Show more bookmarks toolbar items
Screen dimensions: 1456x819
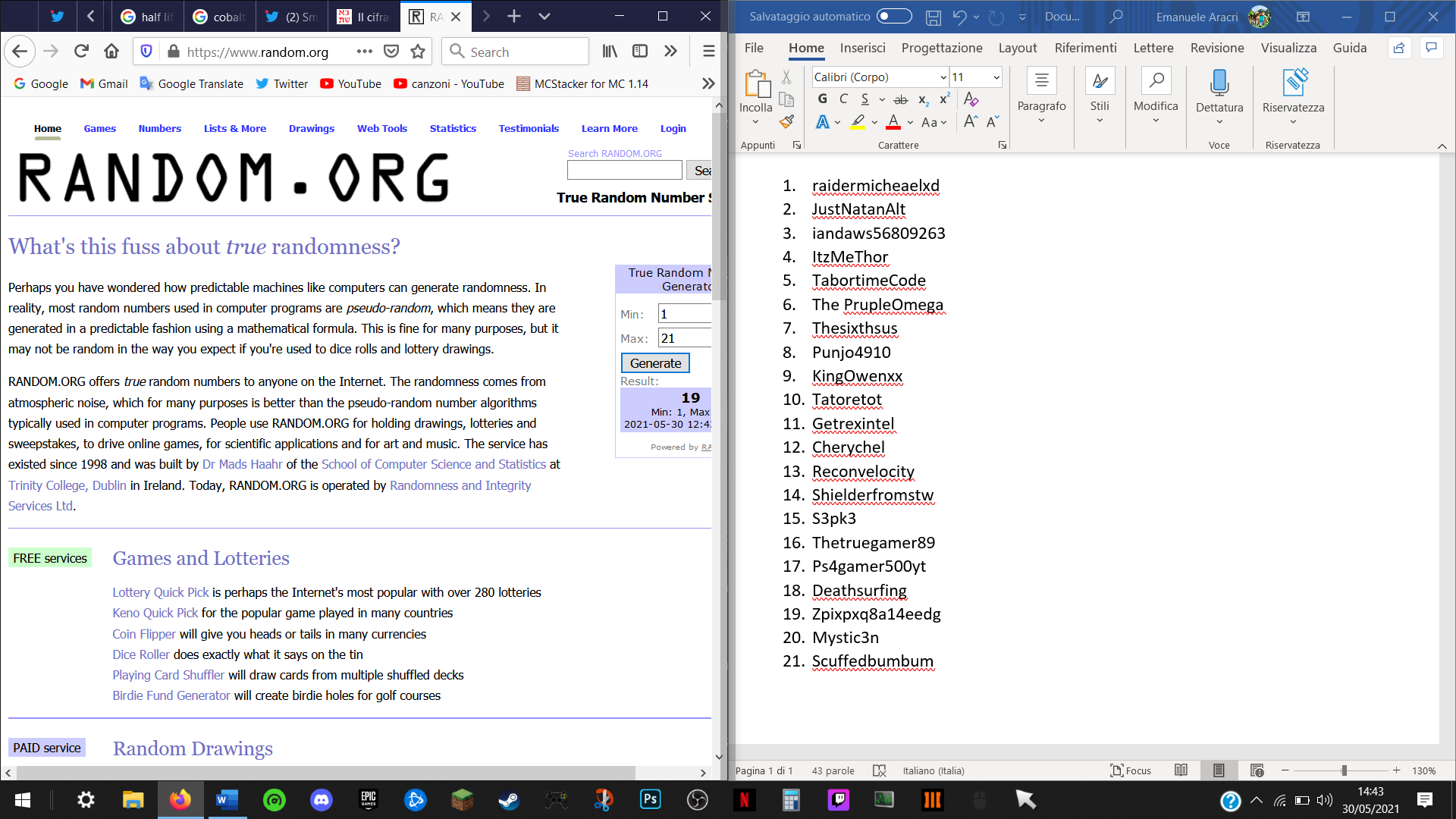pos(708,83)
